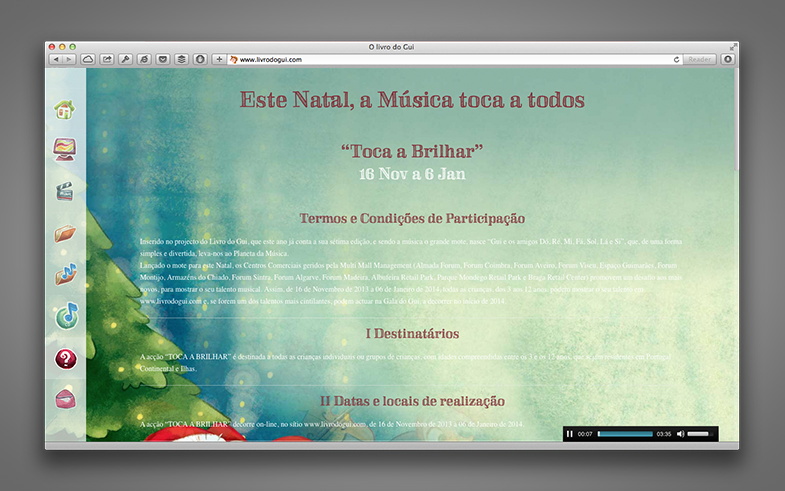Add bookmark with the plus button
The image size is (785, 491).
coord(219,60)
